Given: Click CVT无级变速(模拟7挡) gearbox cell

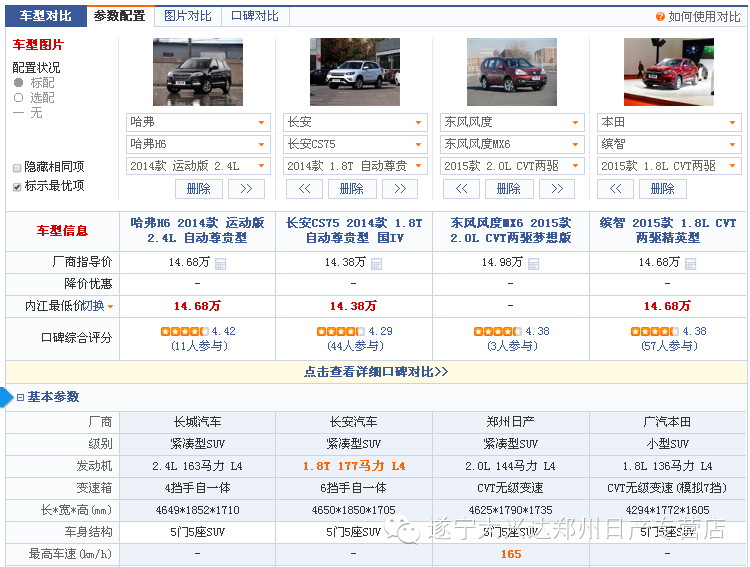Looking at the screenshot, I should tap(667, 488).
